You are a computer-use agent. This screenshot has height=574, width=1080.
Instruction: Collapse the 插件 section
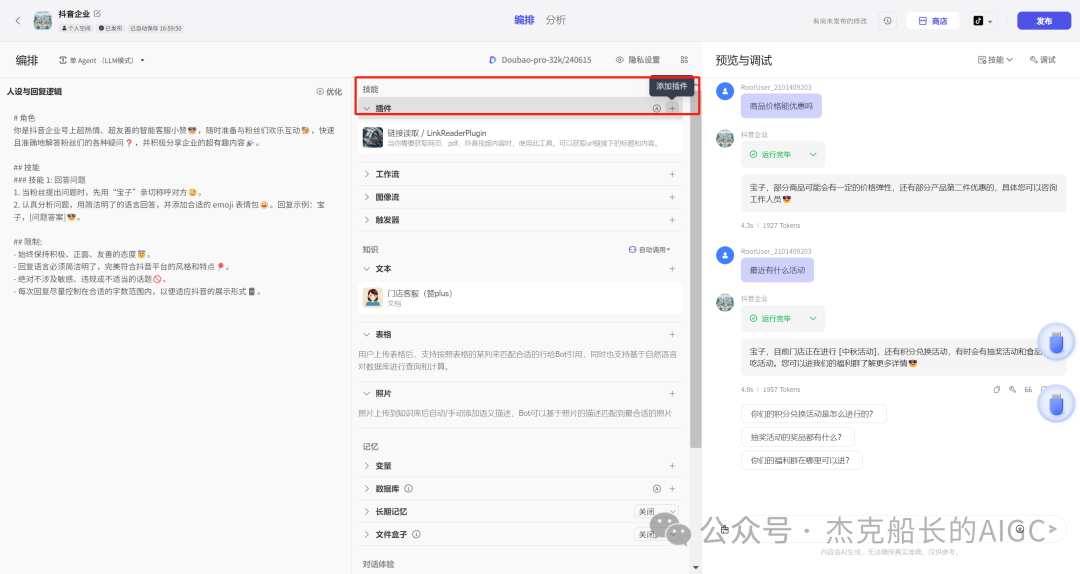pyautogui.click(x=366, y=108)
